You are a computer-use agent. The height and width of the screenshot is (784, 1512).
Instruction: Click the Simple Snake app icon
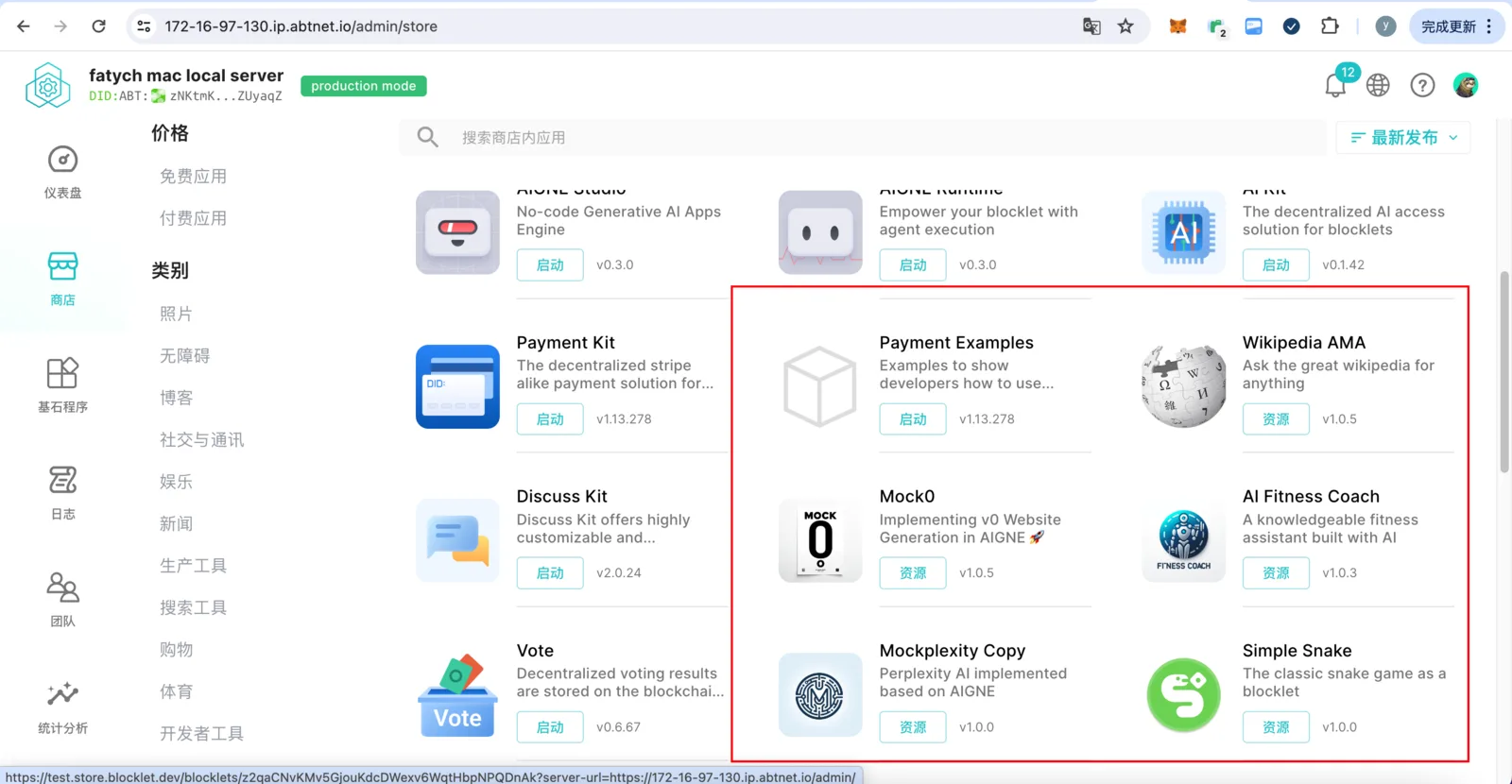point(1183,694)
